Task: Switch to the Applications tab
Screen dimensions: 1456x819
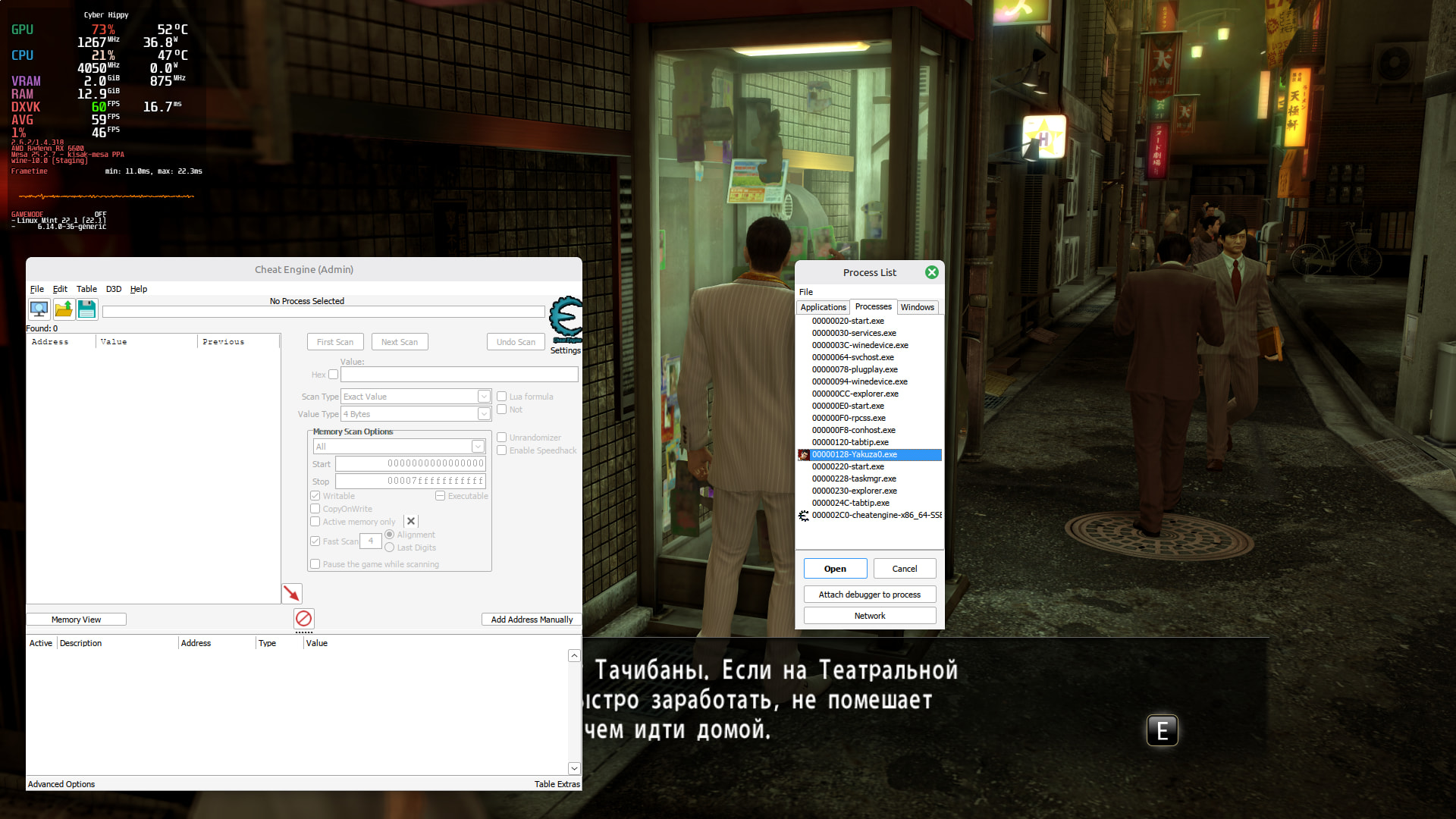Action: (823, 307)
